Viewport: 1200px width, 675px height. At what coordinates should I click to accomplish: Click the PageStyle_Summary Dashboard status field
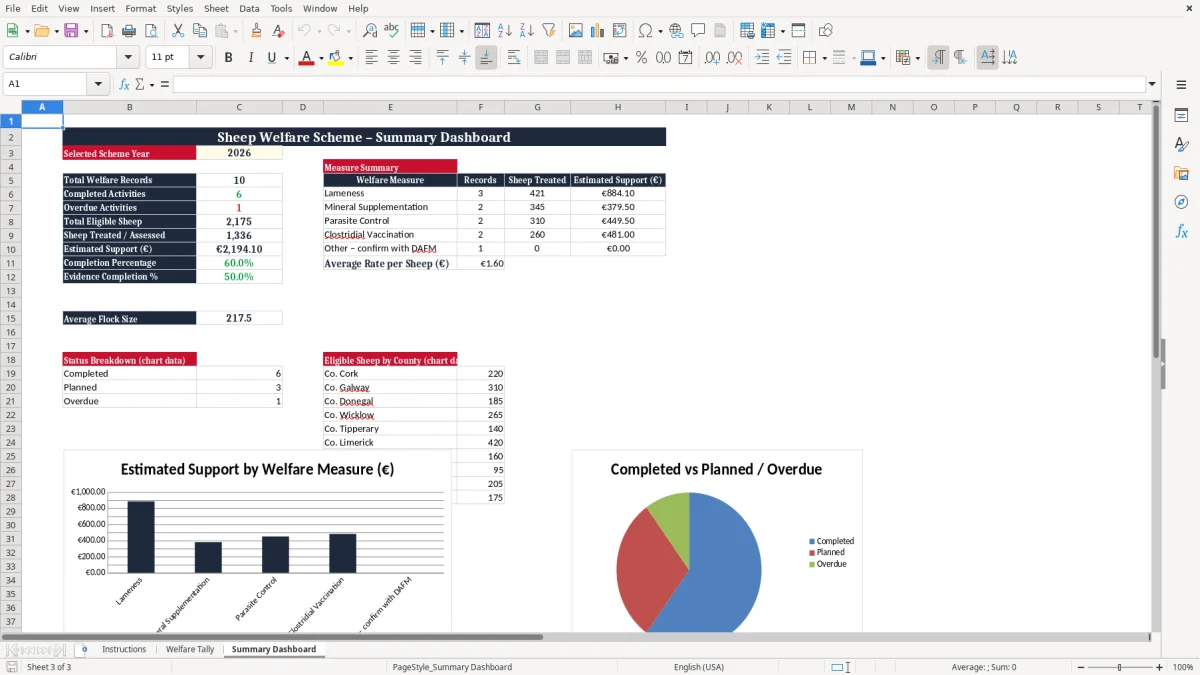point(452,667)
